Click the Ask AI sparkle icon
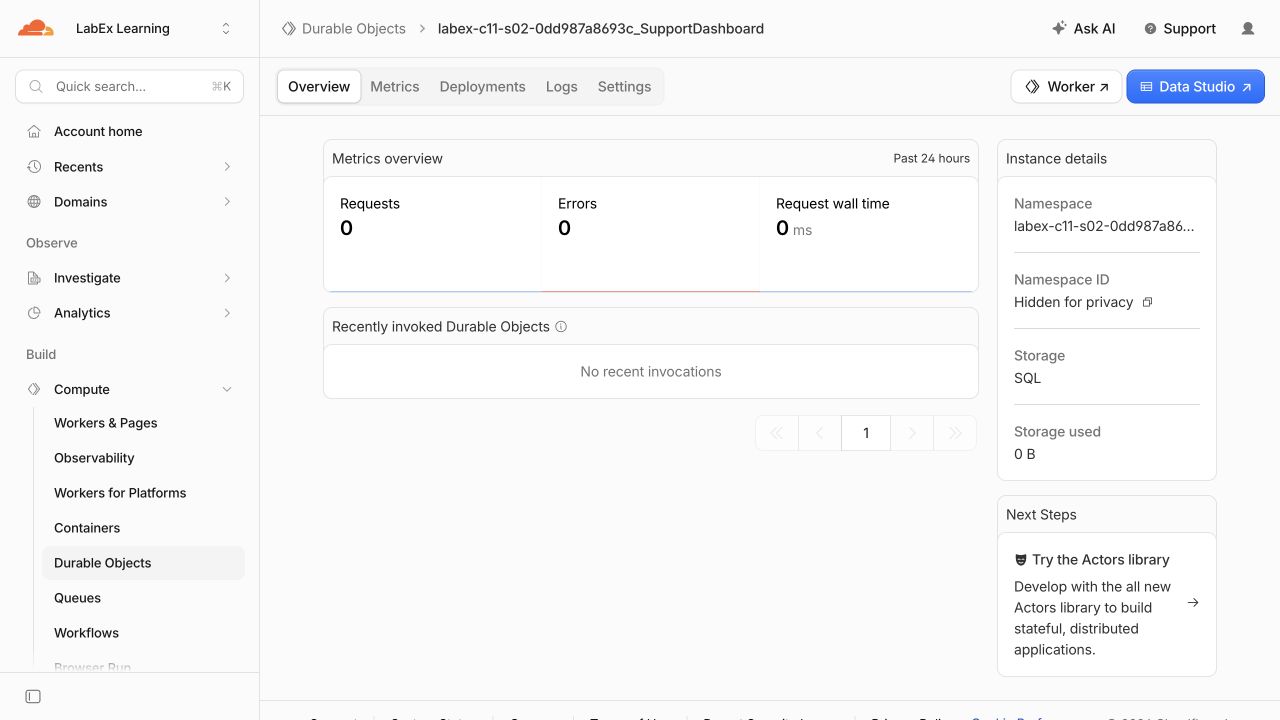The image size is (1280, 720). click(1060, 28)
